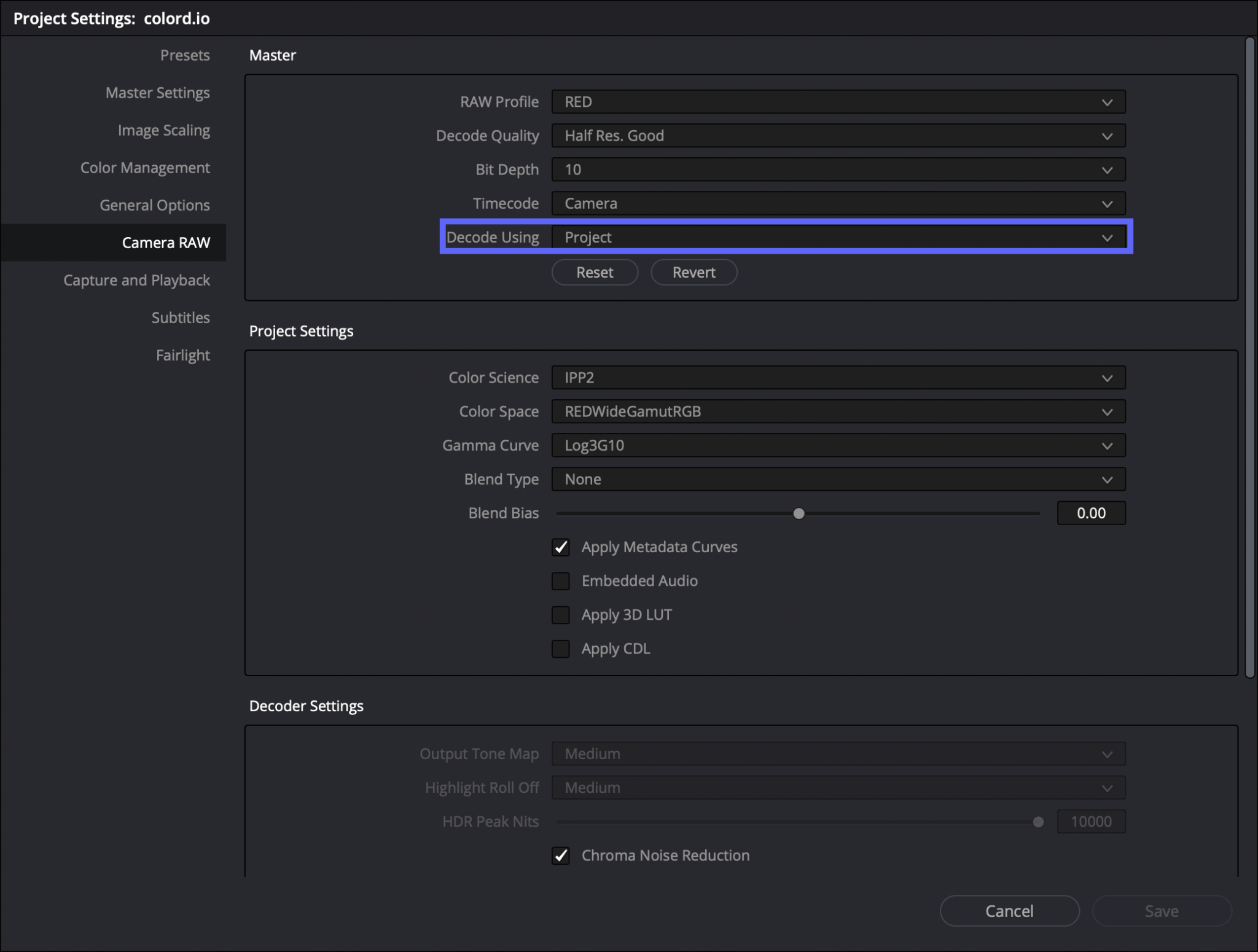Open the Color Science dropdown
1258x952 pixels.
838,377
